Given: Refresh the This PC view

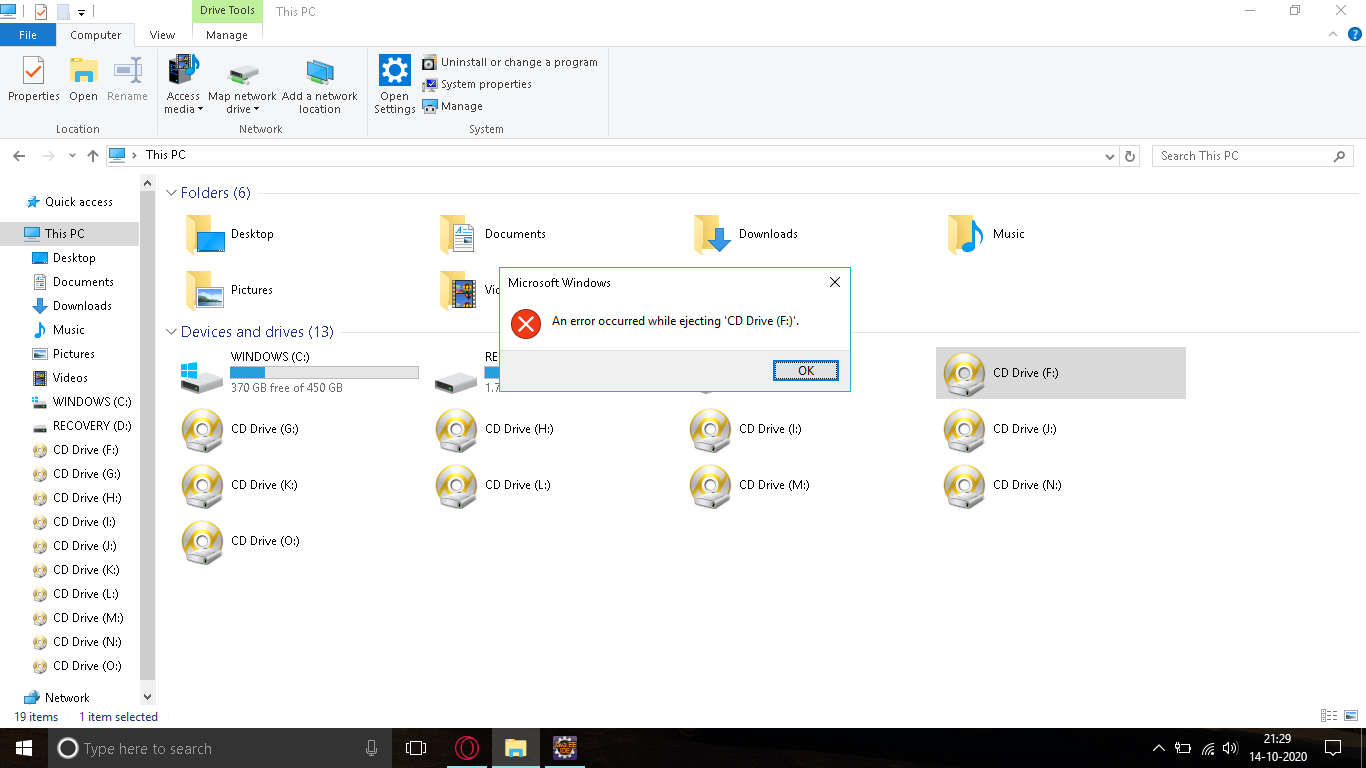Looking at the screenshot, I should (x=1130, y=156).
